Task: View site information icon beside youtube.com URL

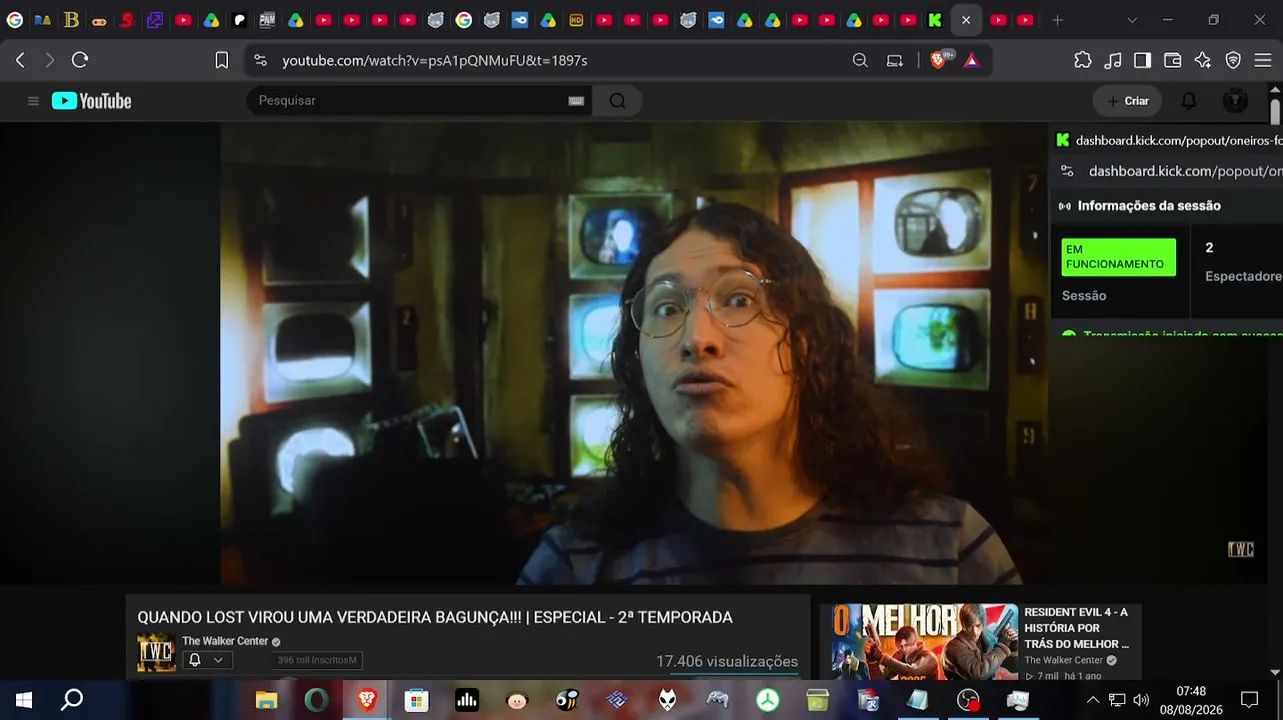Action: 261,60
